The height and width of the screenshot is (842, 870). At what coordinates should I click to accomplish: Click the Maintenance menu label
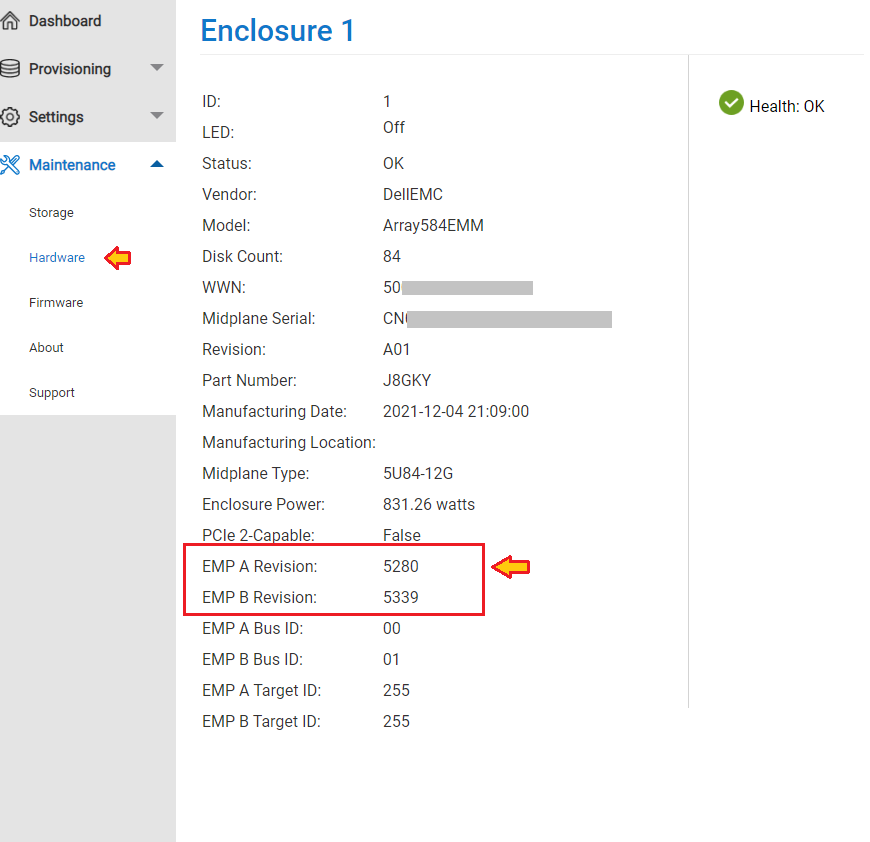[74, 164]
